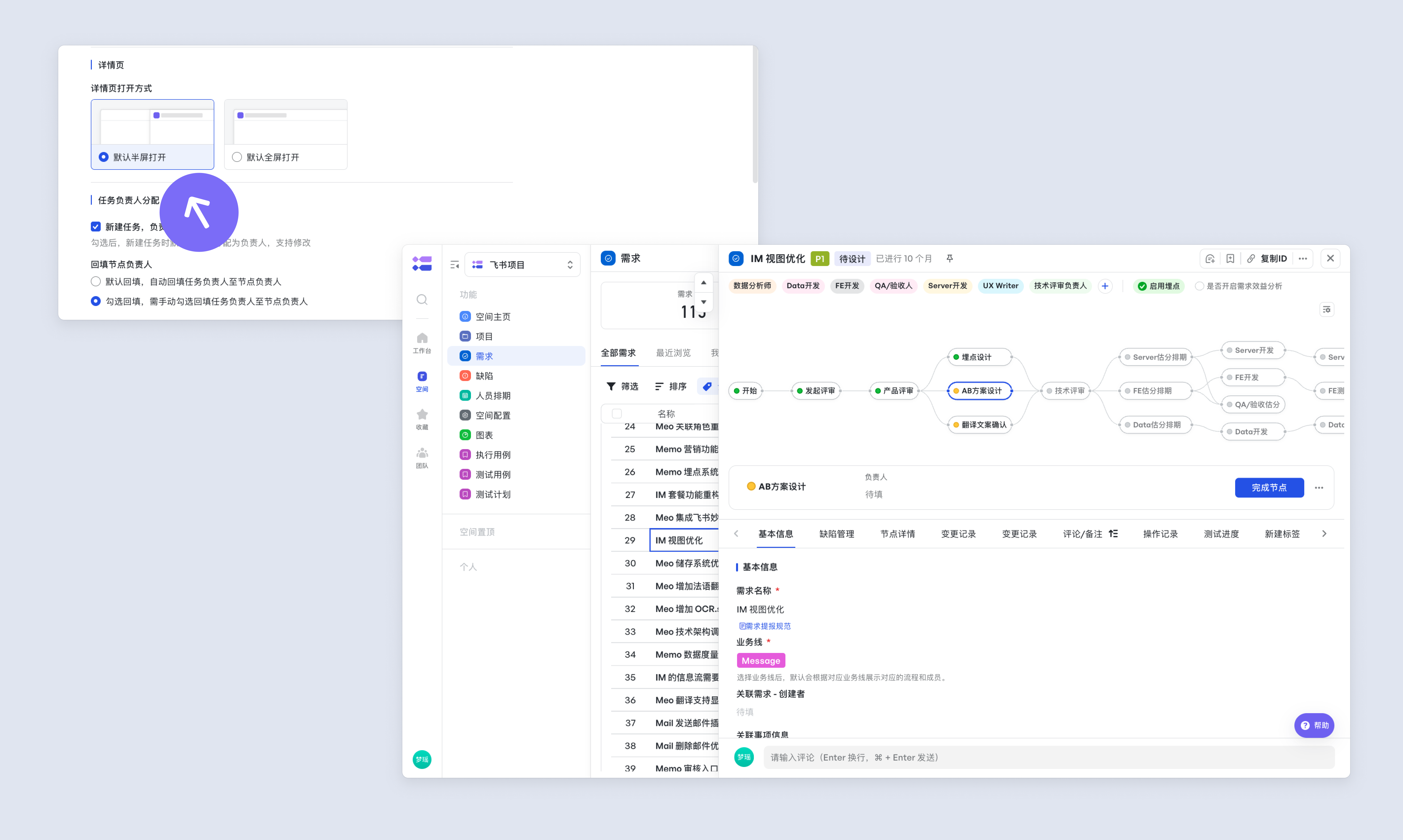Open 图表 in the sidebar
1403x840 pixels.
(516, 435)
